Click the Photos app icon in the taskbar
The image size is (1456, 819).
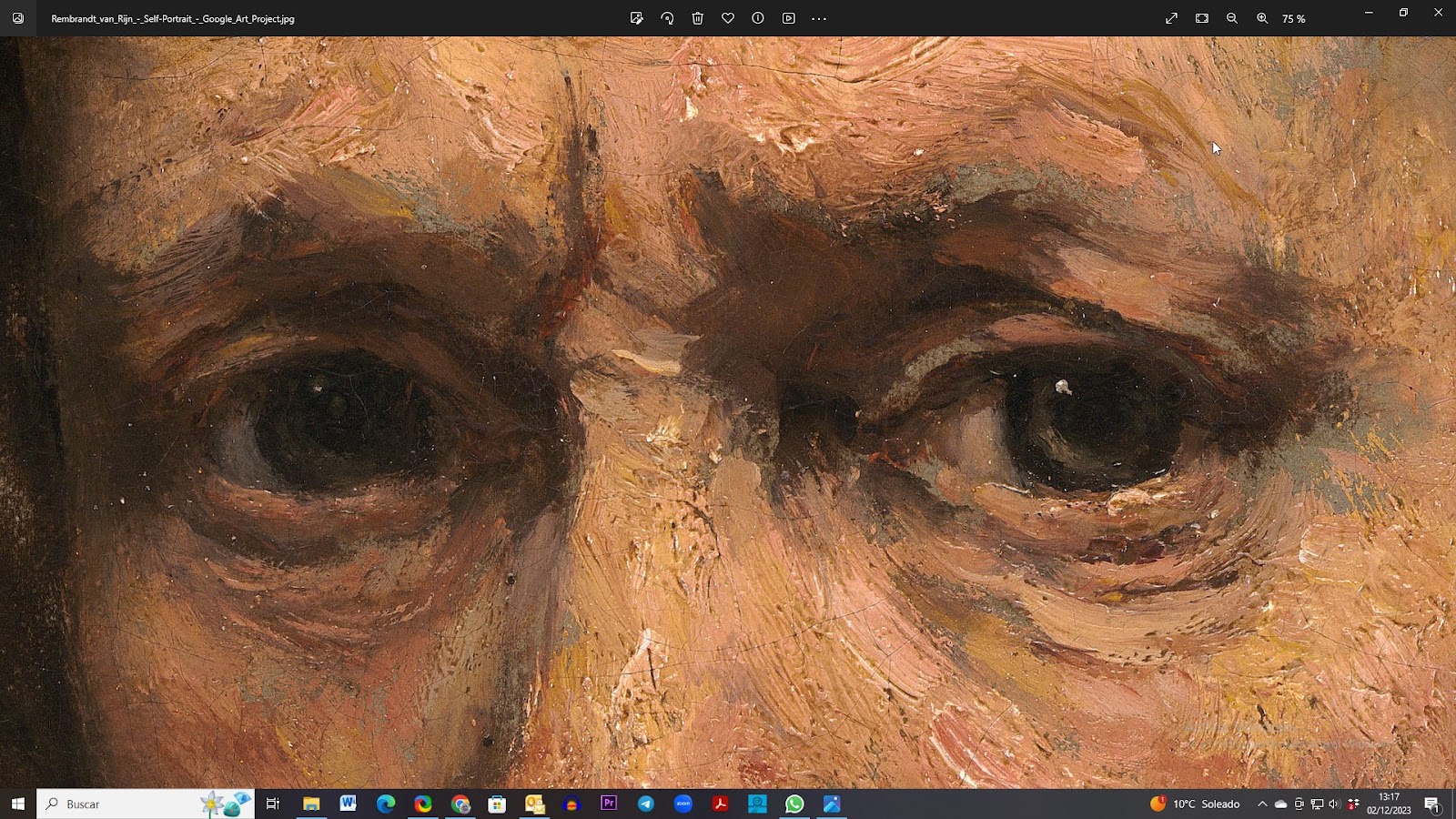(x=832, y=804)
